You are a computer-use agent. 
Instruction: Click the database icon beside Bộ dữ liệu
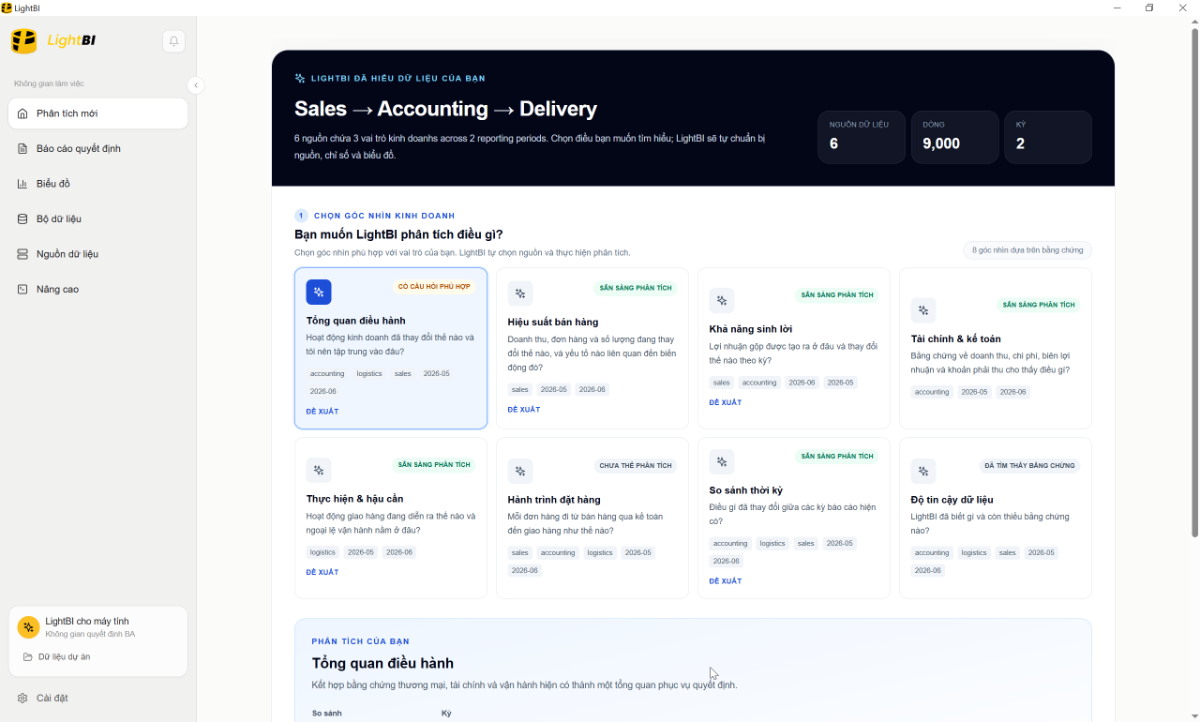pyautogui.click(x=23, y=219)
